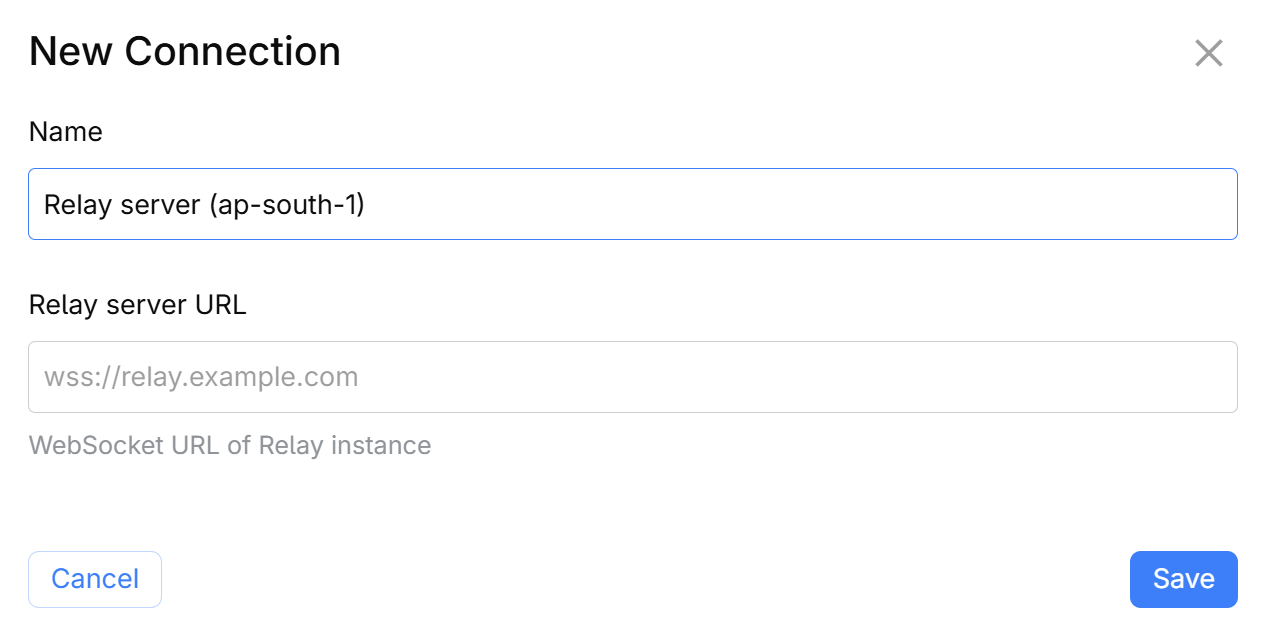The height and width of the screenshot is (628, 1266).
Task: Click the 'New Connection' dialog title
Action: click(x=185, y=51)
